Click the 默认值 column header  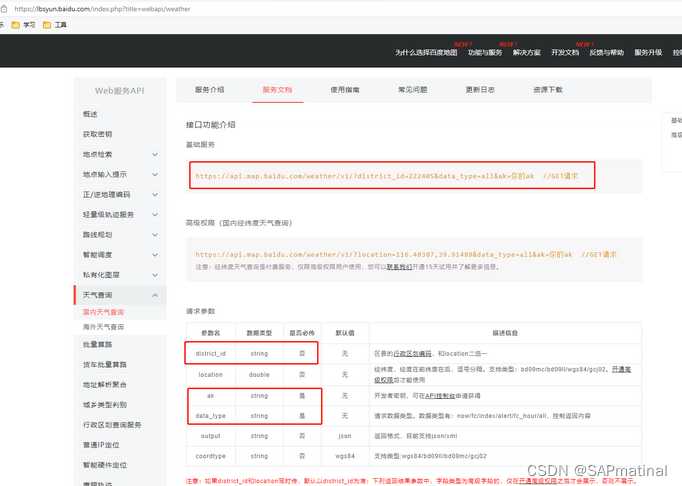(345, 333)
